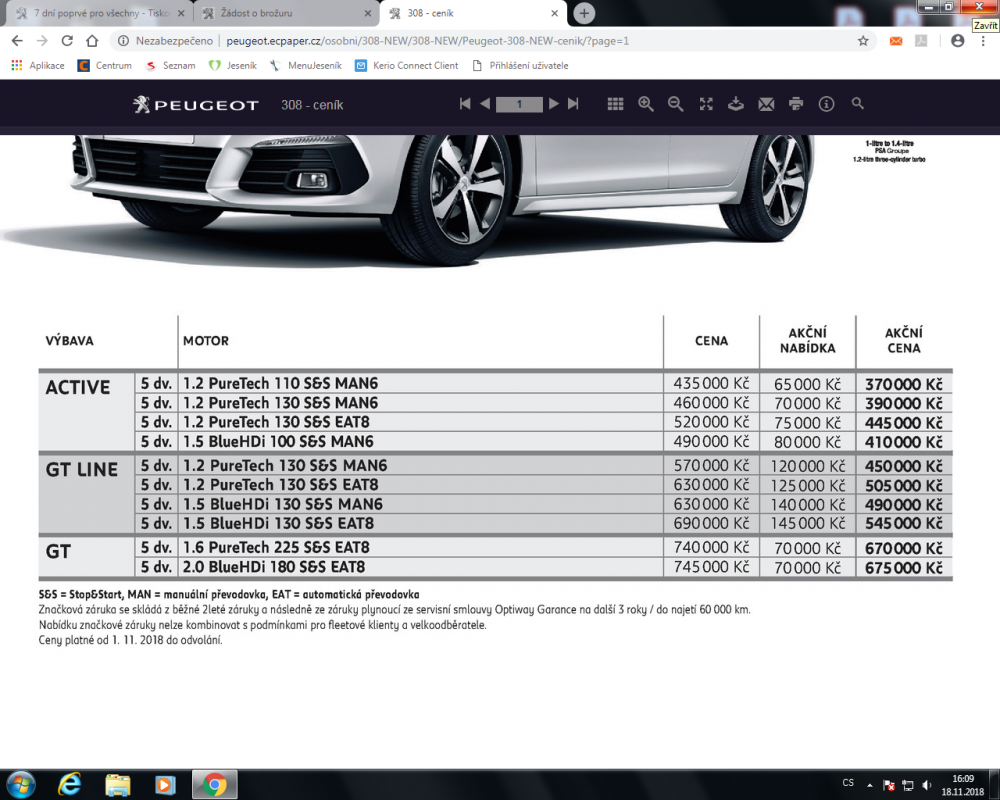Screen dimensions: 1000x800
Task: Open media player from taskbar
Action: click(x=165, y=785)
